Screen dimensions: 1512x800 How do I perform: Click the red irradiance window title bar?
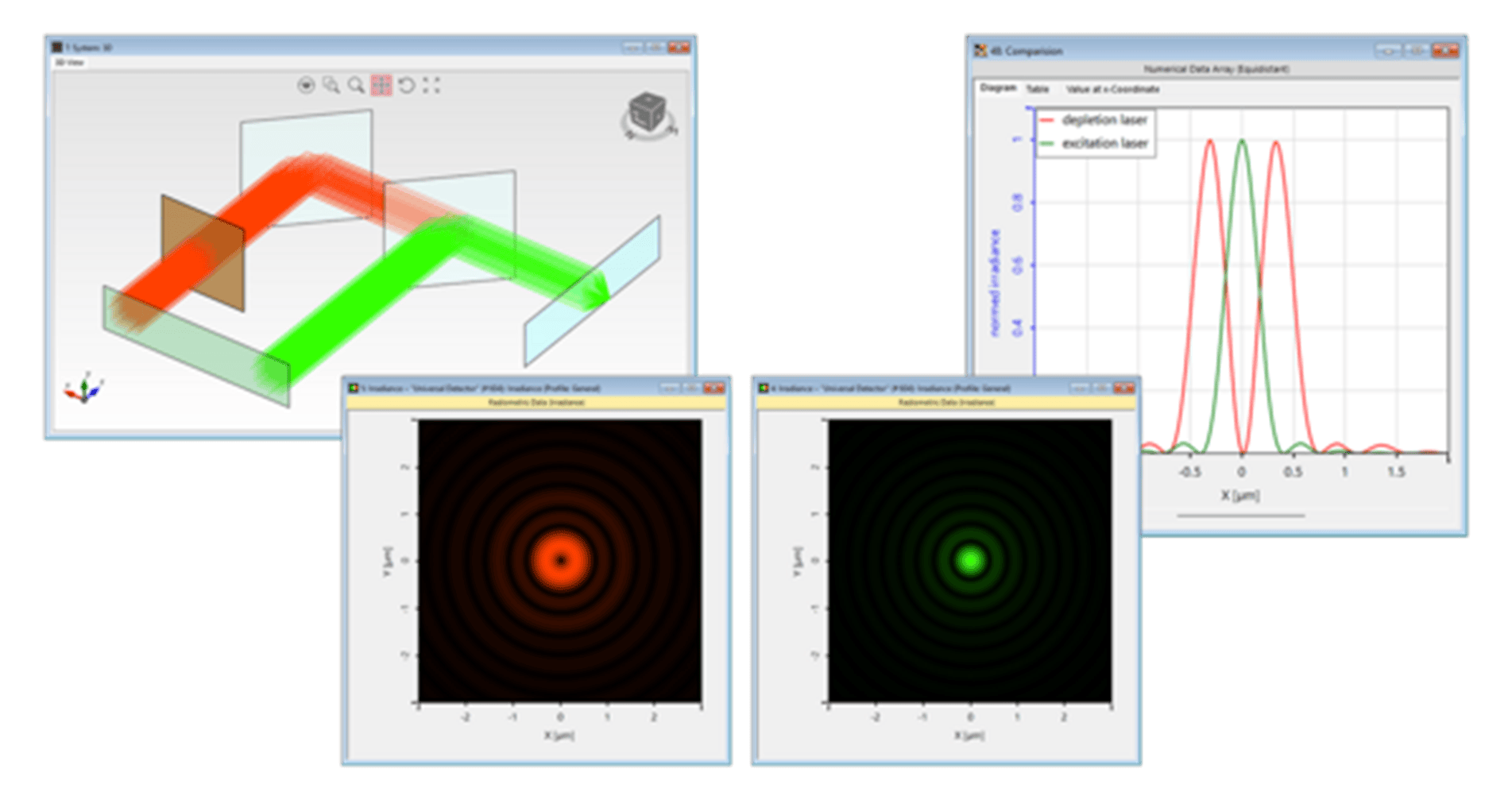[509, 388]
